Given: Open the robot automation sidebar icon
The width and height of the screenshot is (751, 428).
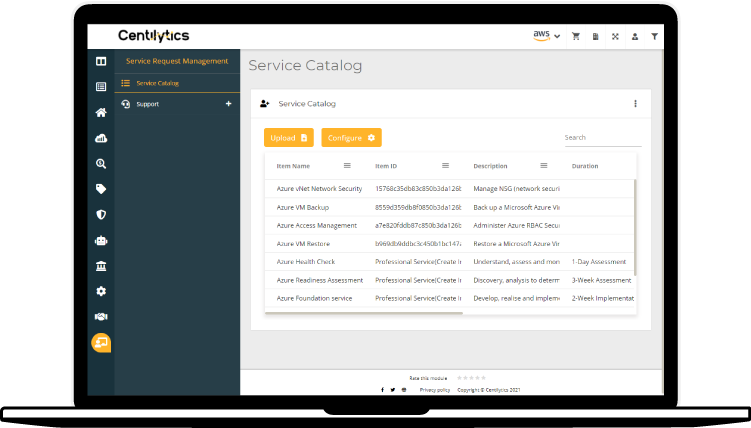Looking at the screenshot, I should coord(101,240).
